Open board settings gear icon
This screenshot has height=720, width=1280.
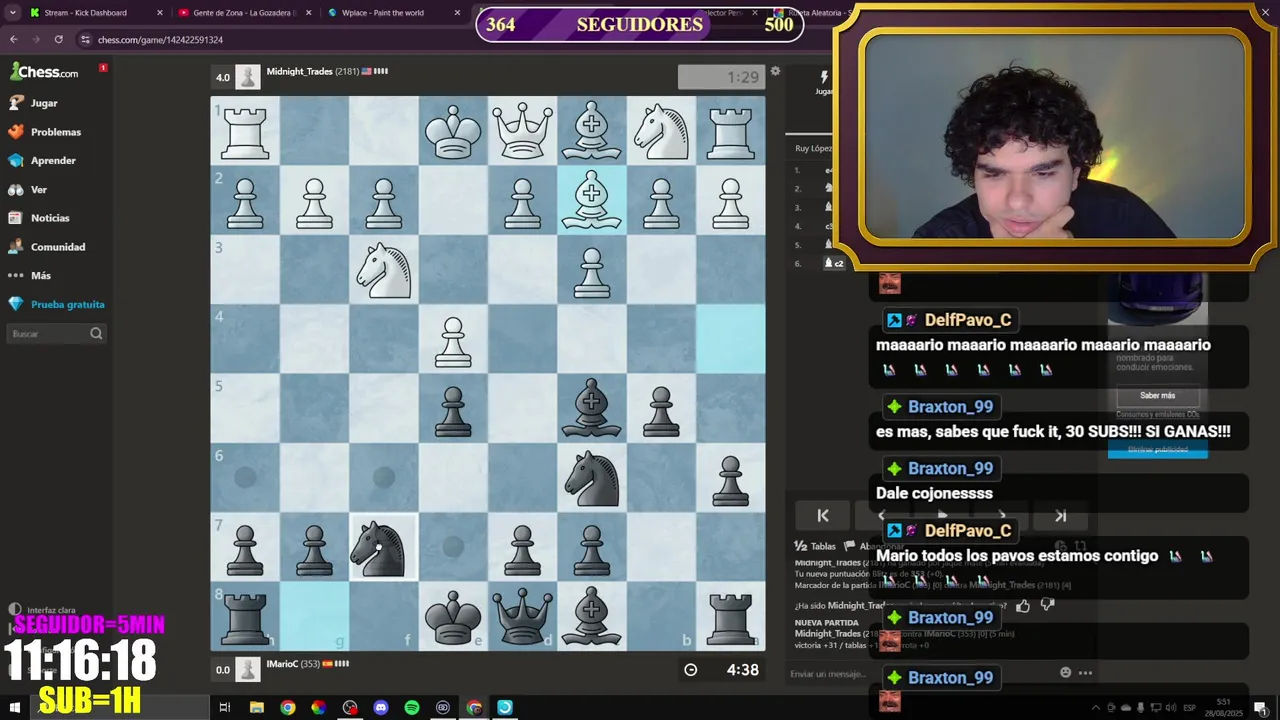click(775, 72)
